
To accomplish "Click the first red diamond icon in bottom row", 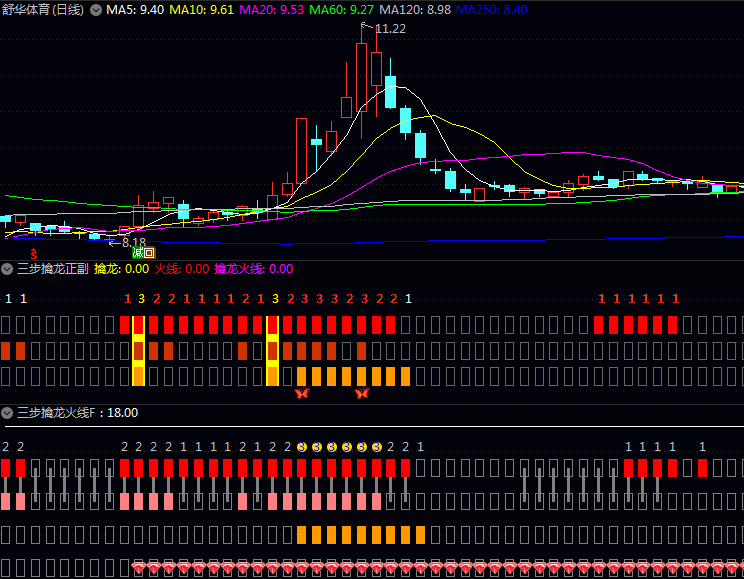I will click(139, 568).
